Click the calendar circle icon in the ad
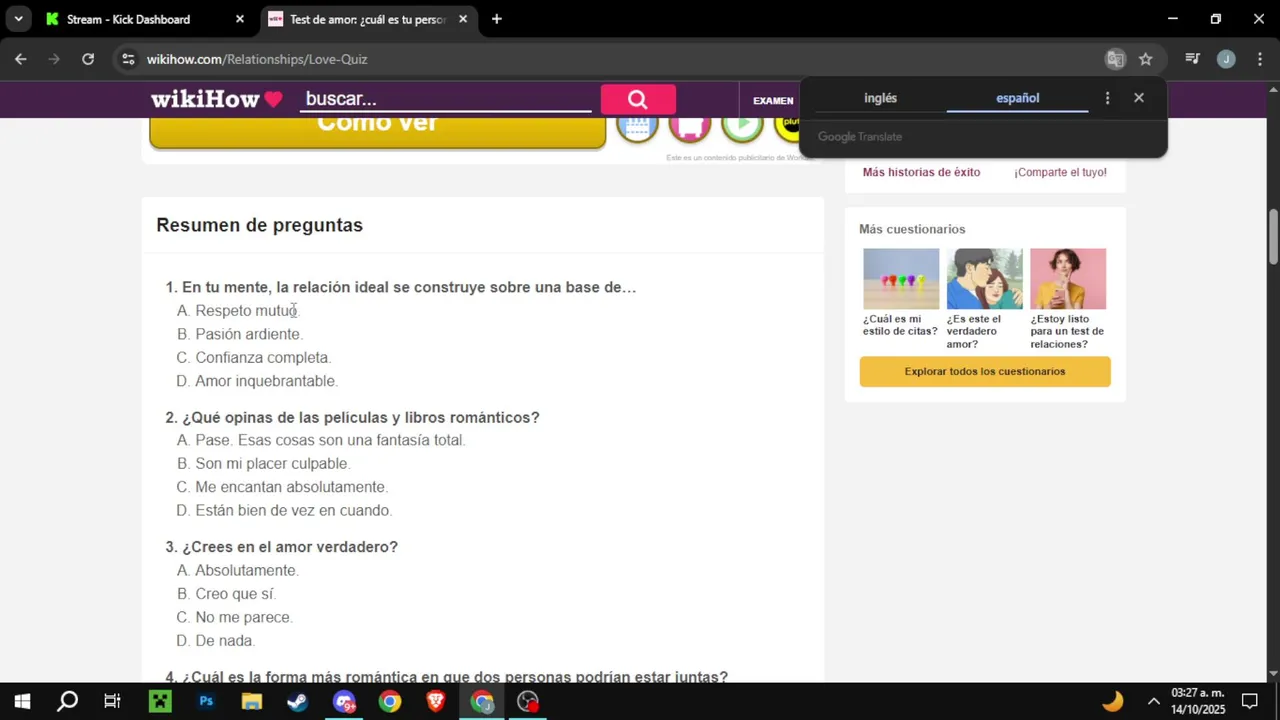 click(x=637, y=125)
